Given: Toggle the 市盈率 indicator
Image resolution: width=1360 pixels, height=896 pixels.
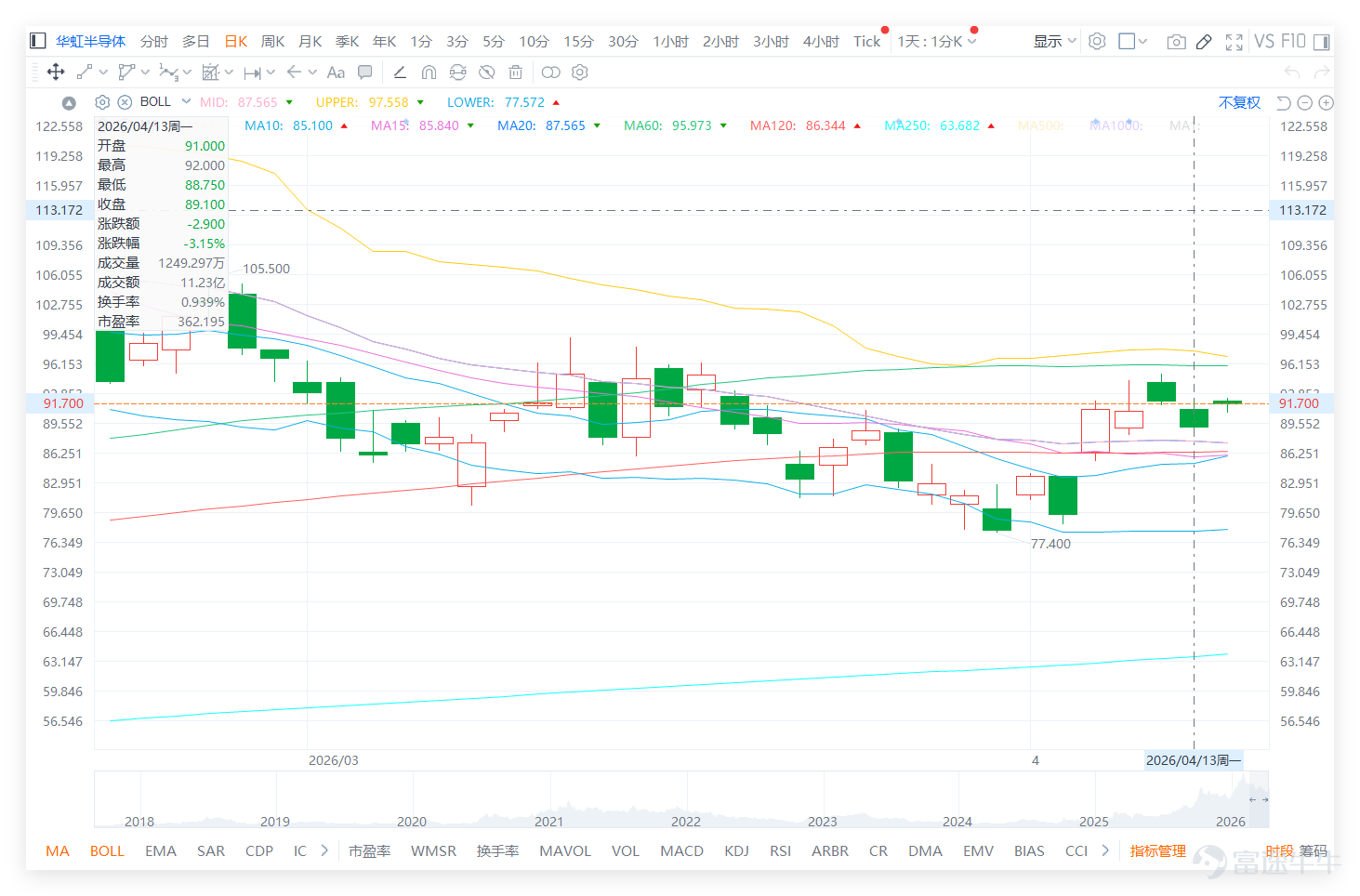Looking at the screenshot, I should (x=369, y=850).
